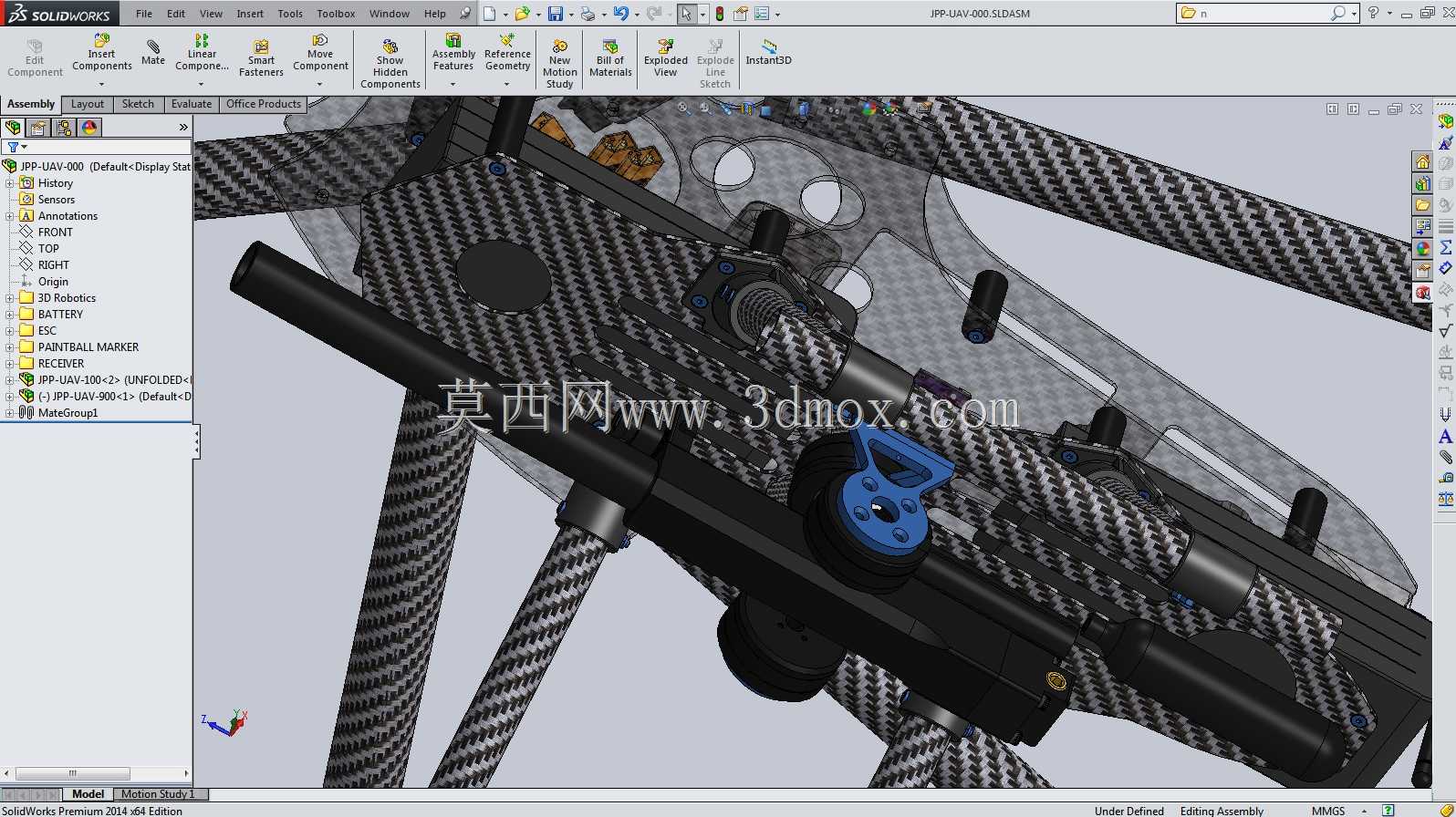The height and width of the screenshot is (817, 1456).
Task: Expand the Assembly Features dropdown arrow
Action: click(x=452, y=84)
